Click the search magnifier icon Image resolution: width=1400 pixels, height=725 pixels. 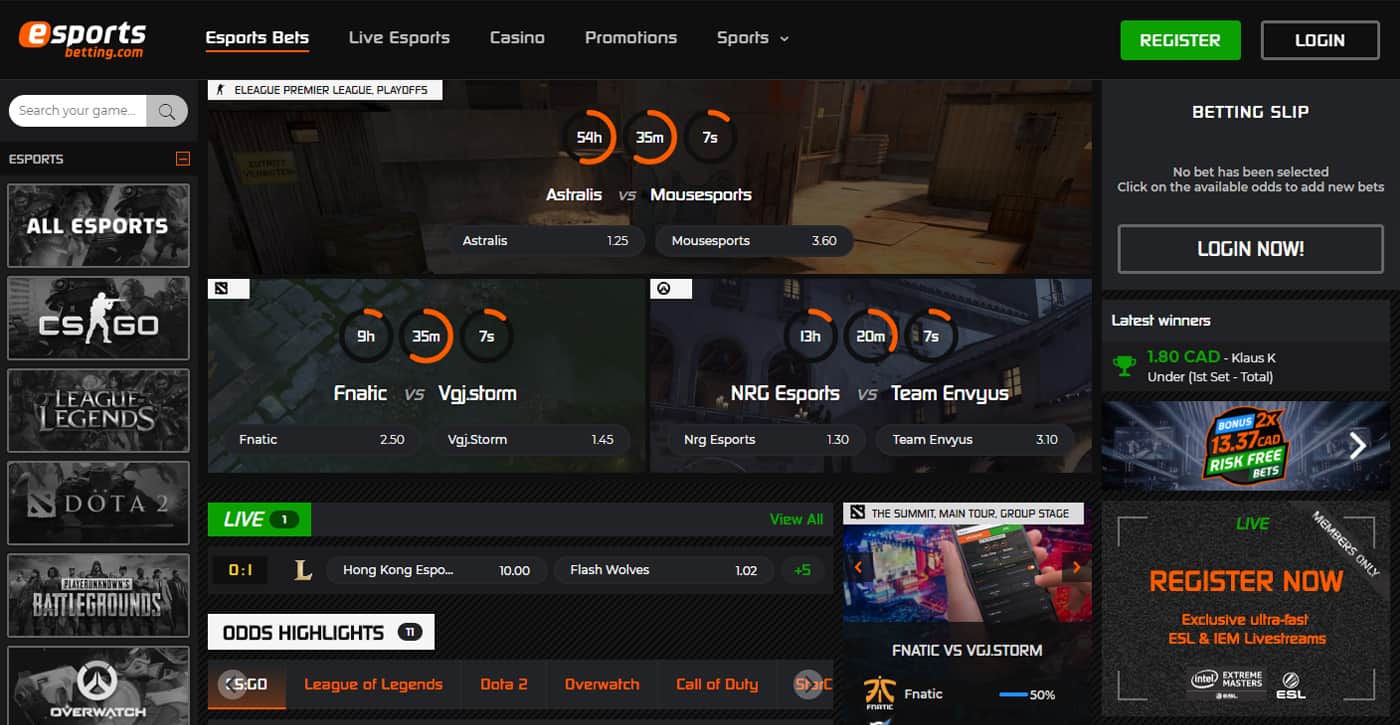[x=167, y=111]
